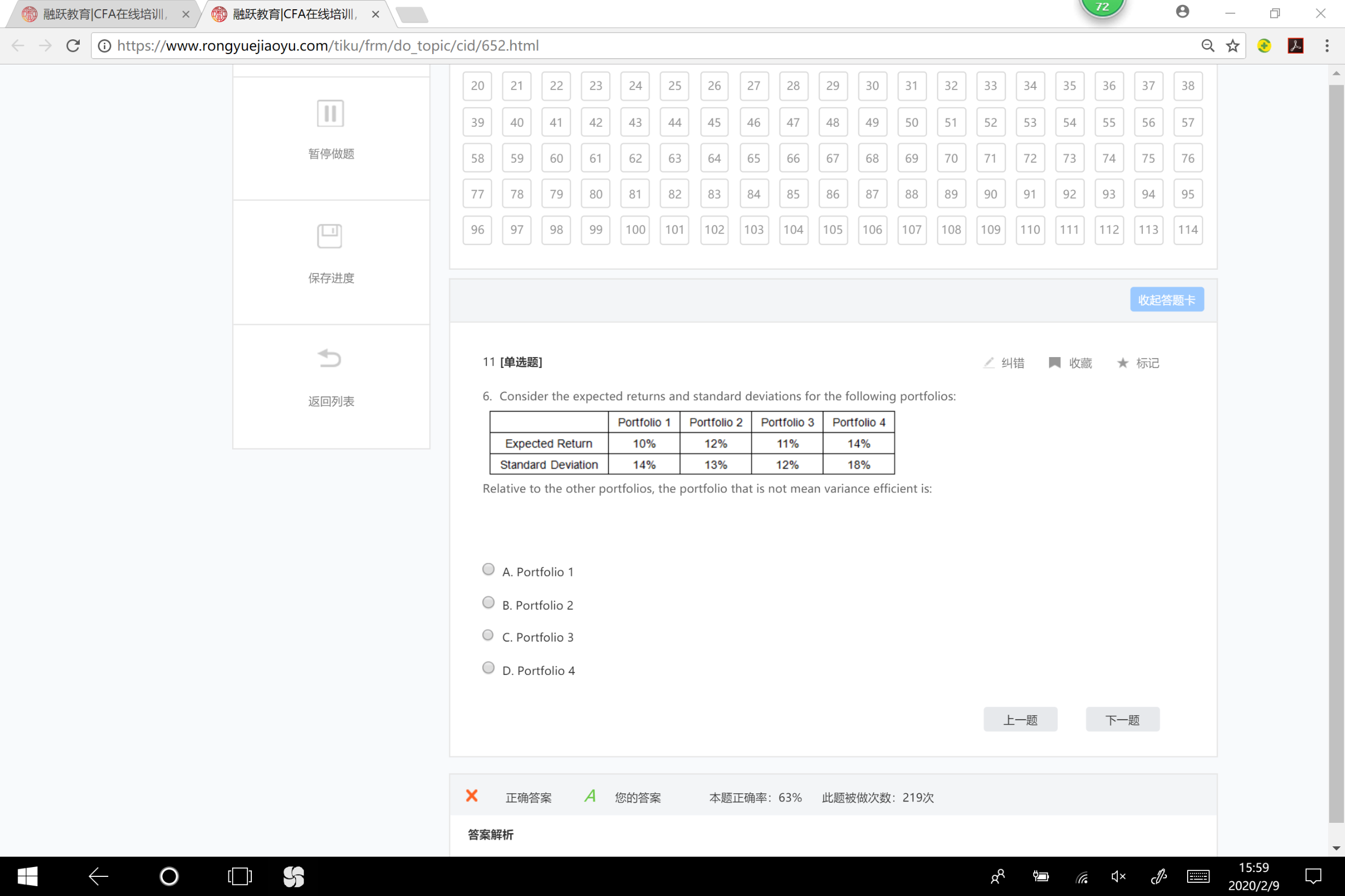Open the Adobe Acrobat extension icon

click(x=1295, y=46)
